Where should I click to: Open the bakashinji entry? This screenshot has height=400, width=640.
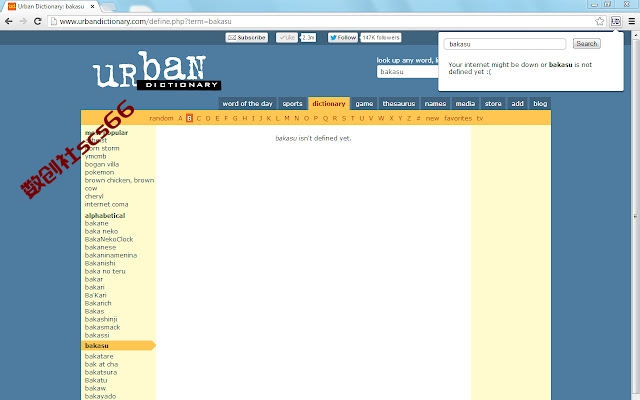(101, 319)
